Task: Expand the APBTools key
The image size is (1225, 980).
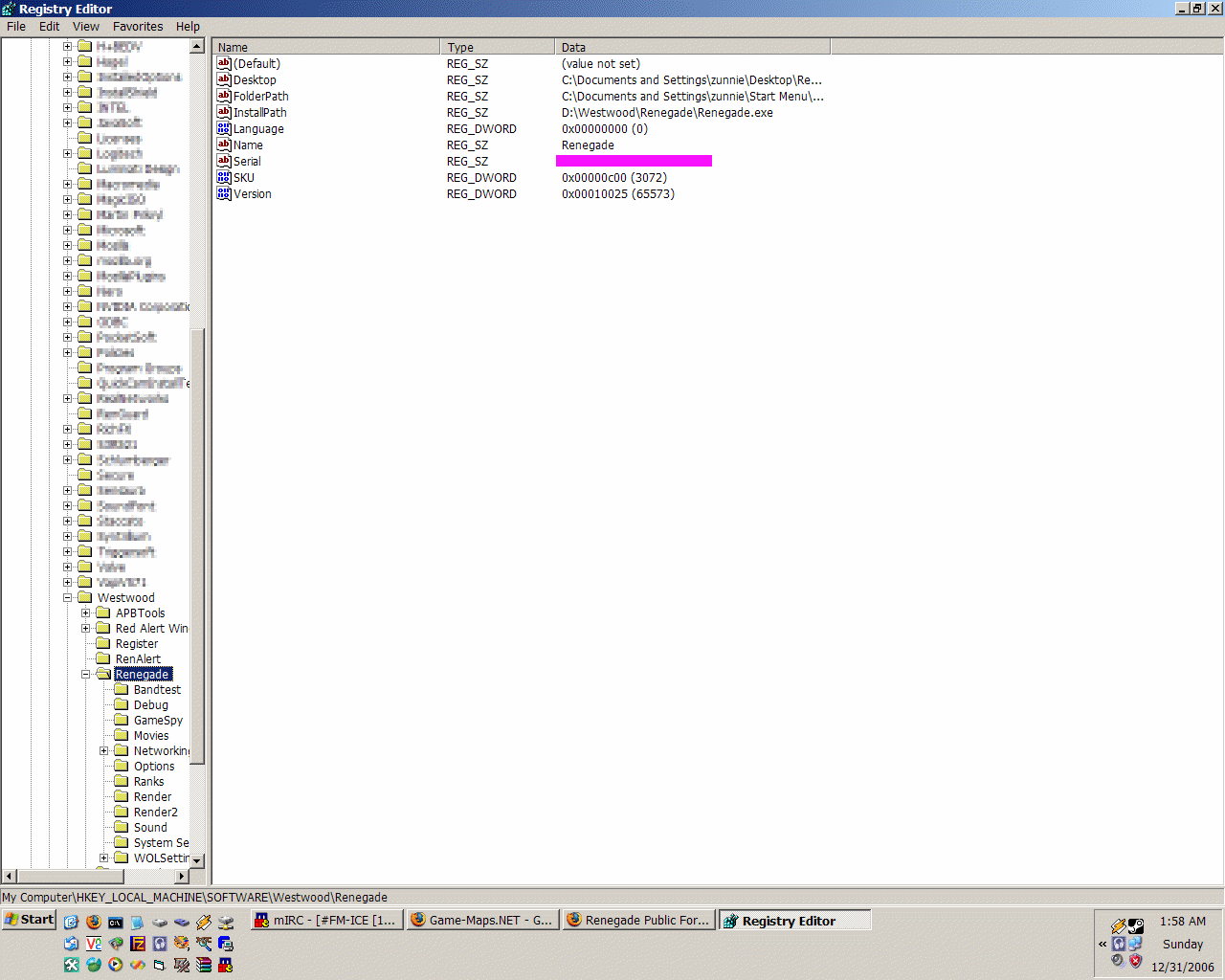Action: click(86, 612)
